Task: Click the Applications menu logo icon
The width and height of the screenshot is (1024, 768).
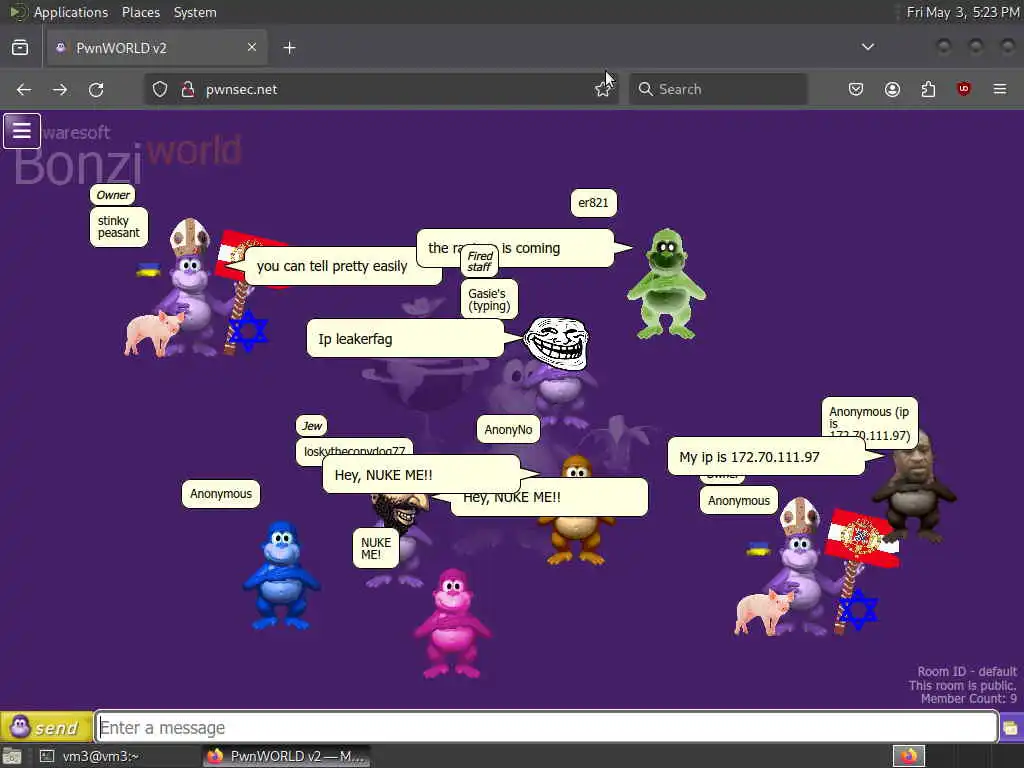Action: click(18, 12)
